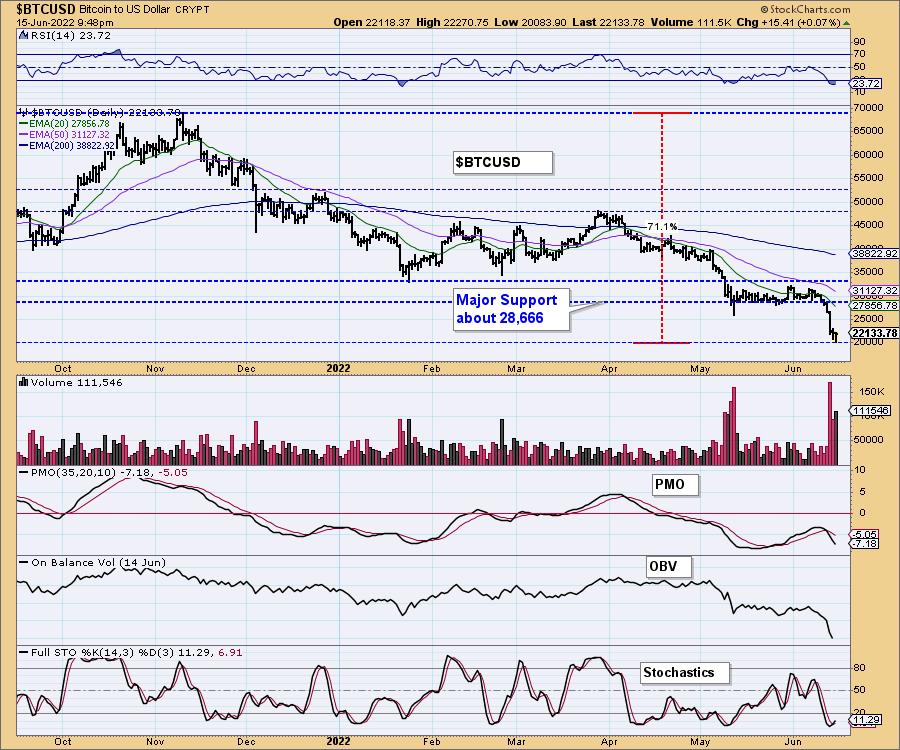Click the OBV annotation box
Viewport: 900px width, 750px height.
(x=669, y=567)
